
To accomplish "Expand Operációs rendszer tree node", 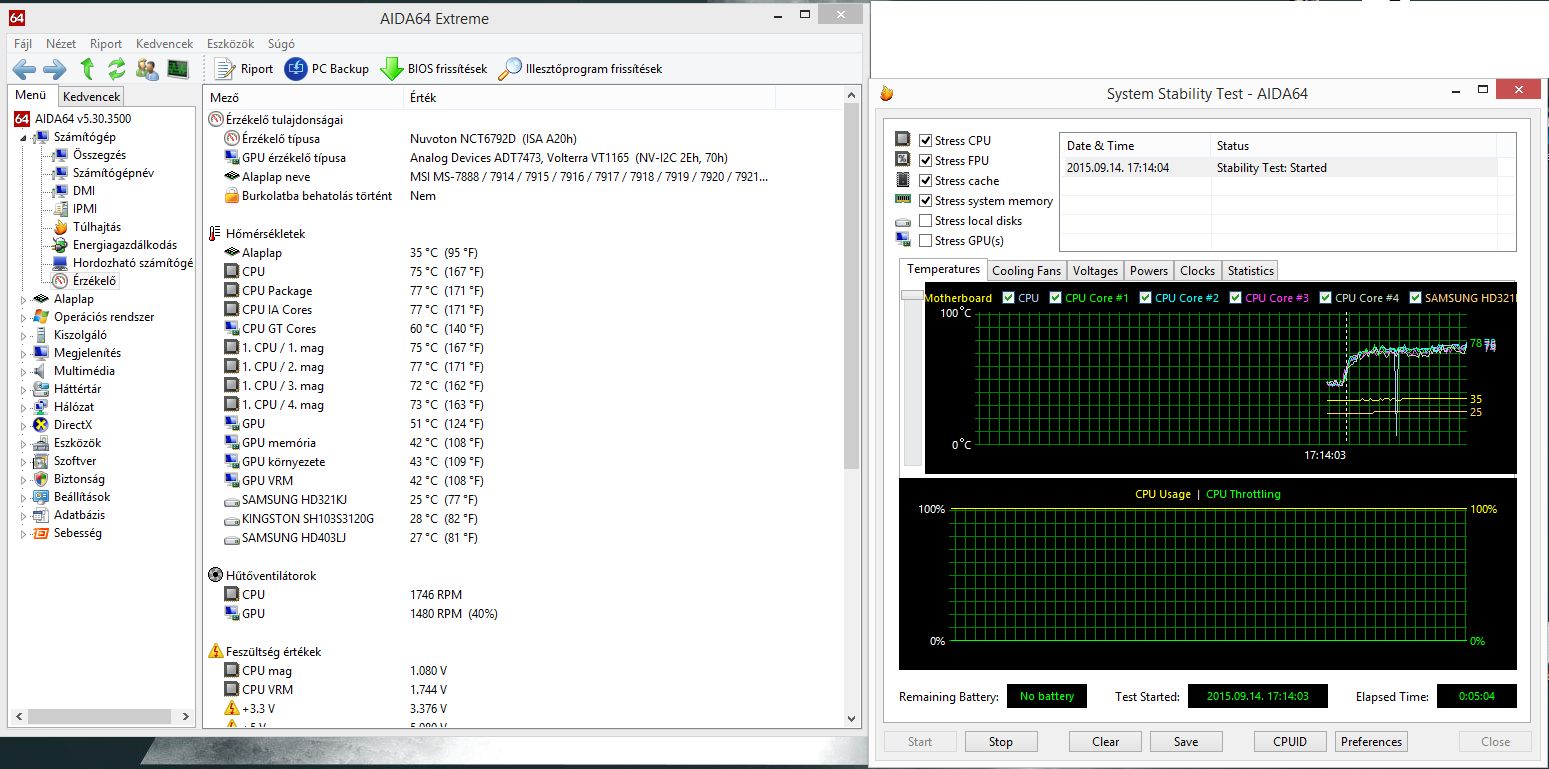I will click(x=24, y=317).
